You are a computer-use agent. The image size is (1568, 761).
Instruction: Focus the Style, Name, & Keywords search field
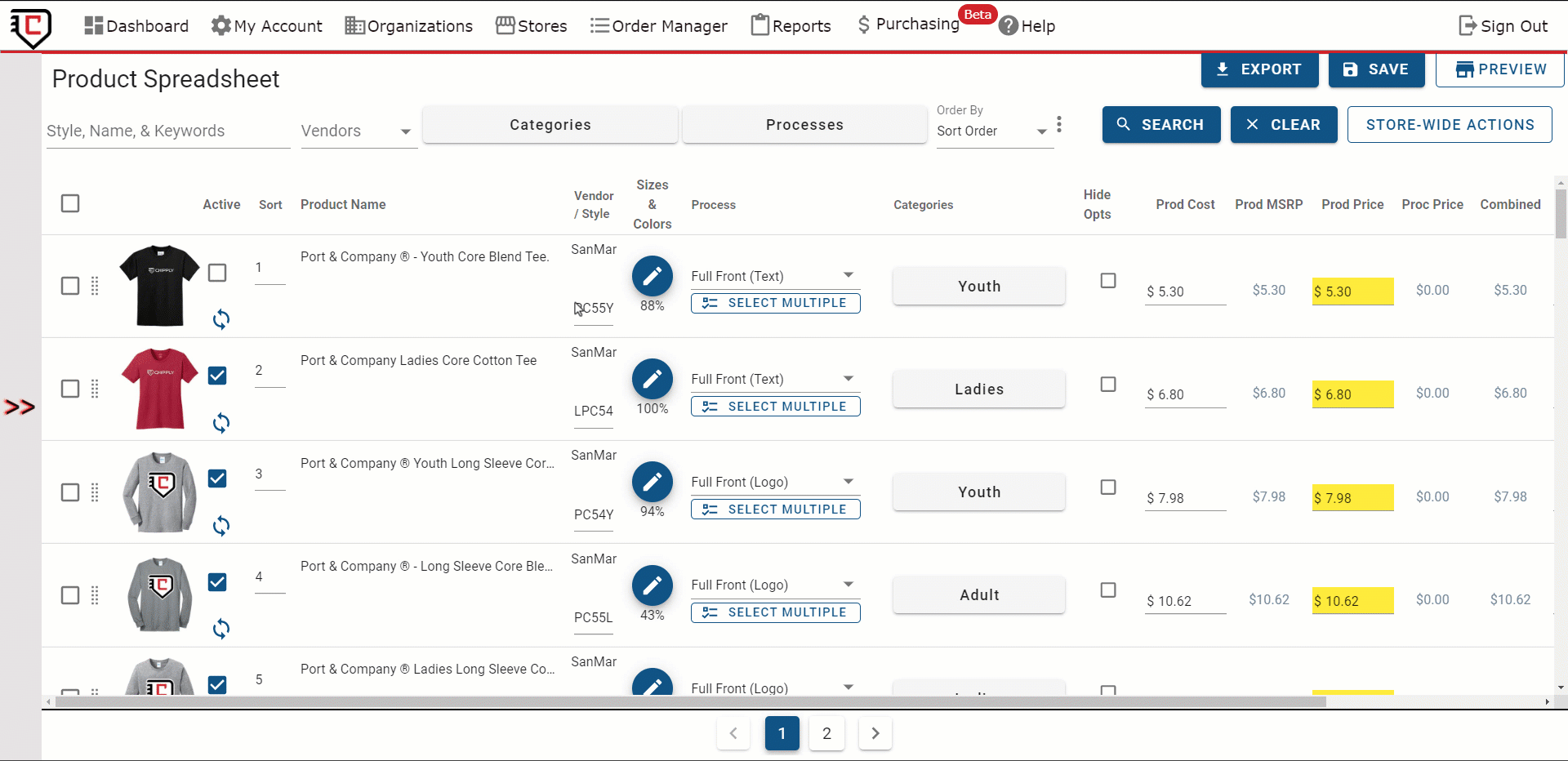[x=167, y=131]
